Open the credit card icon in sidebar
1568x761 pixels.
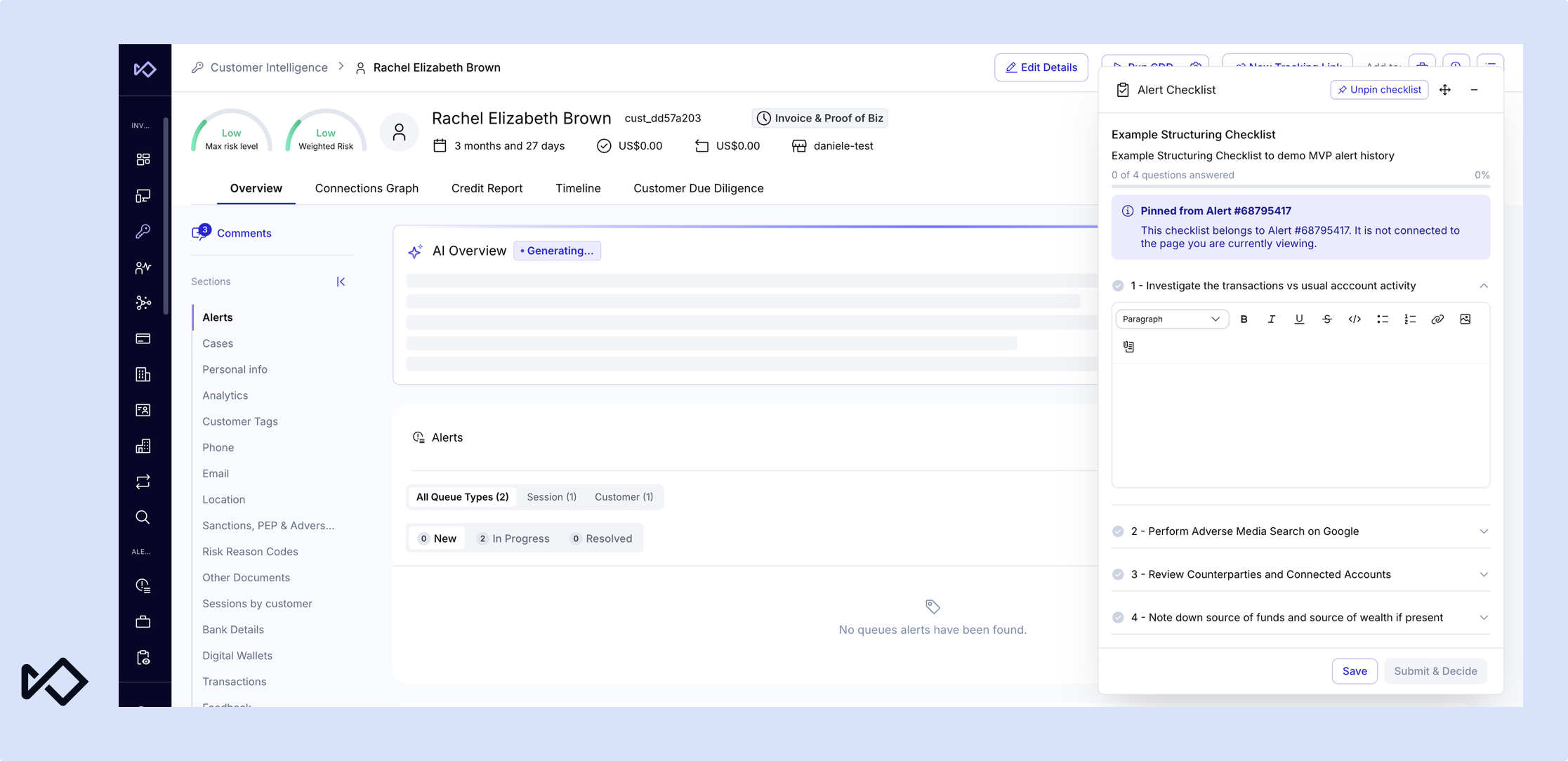tap(143, 338)
